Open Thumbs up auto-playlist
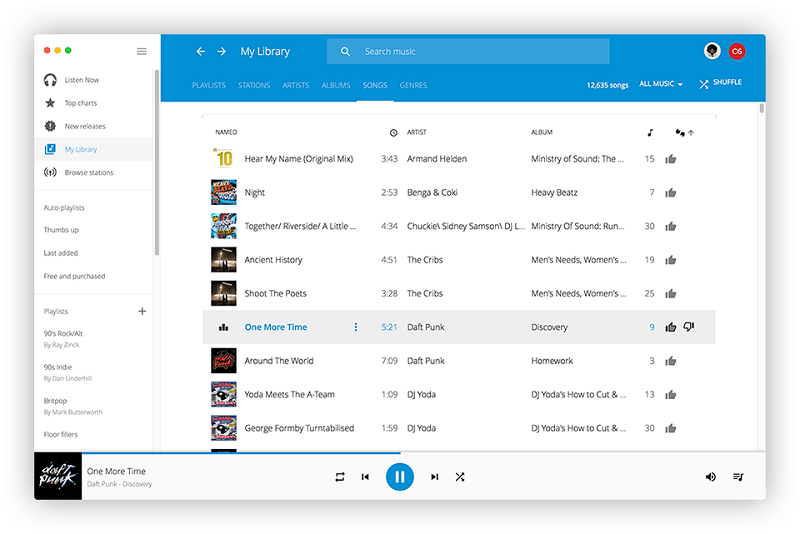 61,230
